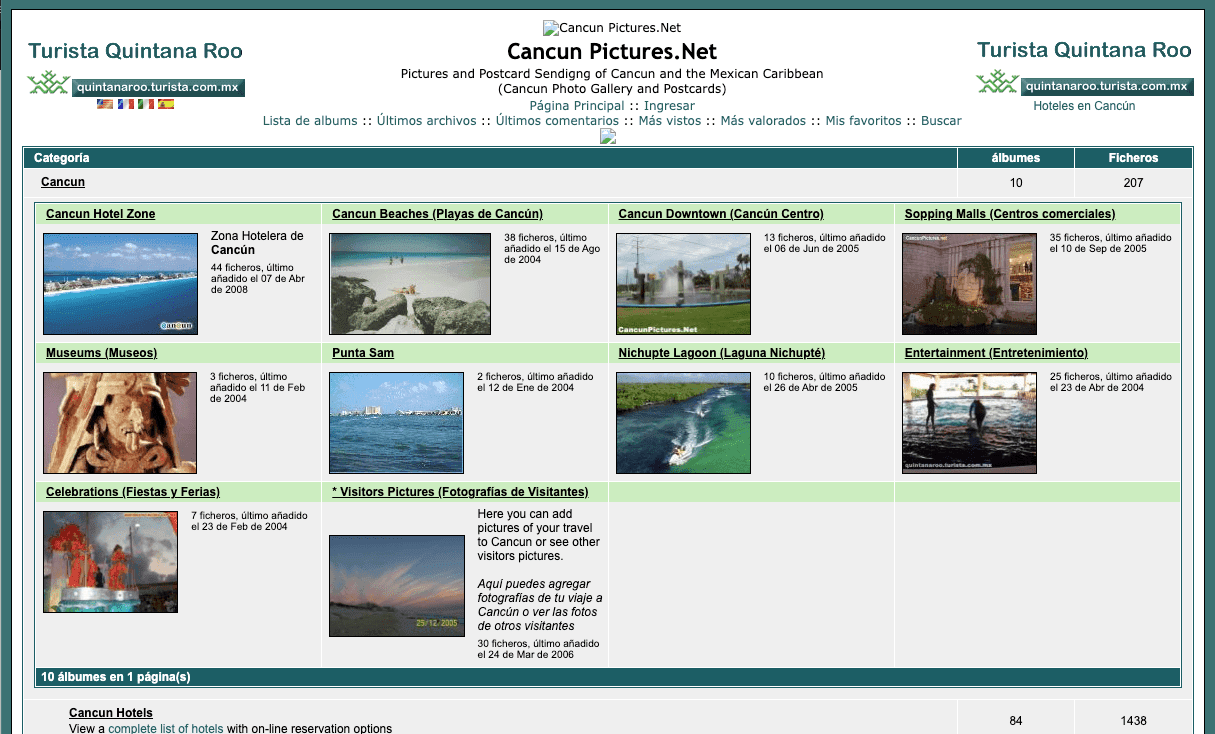Click the right Turista Quintana Roo logo

click(1084, 67)
